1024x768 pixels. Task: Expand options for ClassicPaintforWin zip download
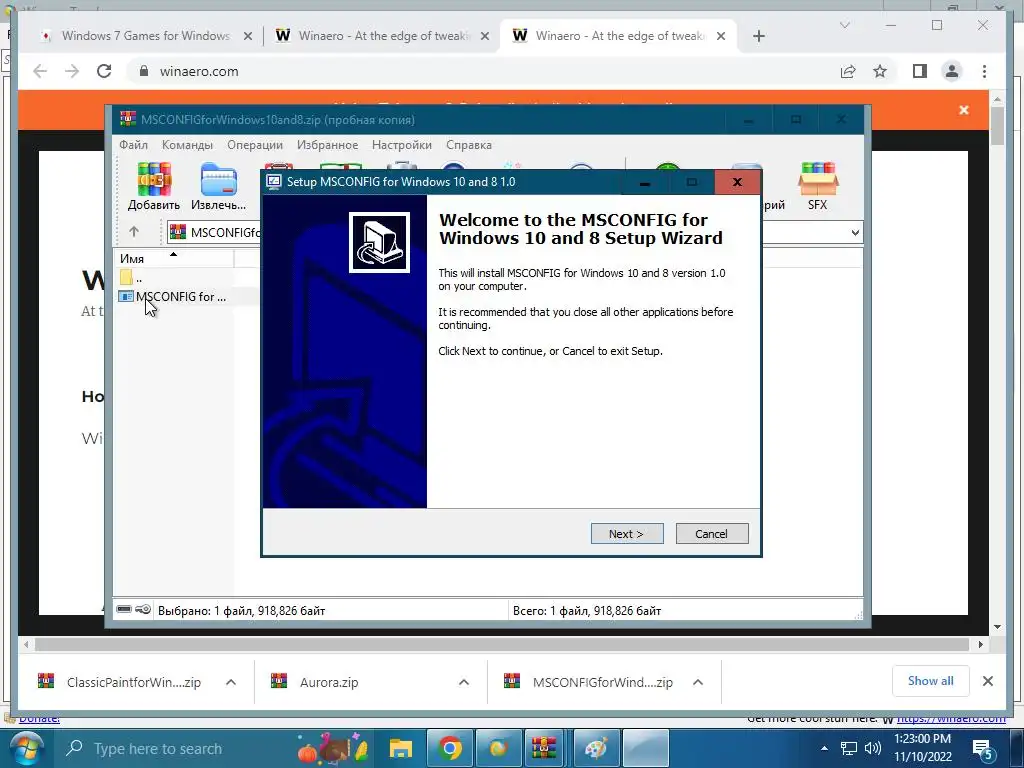click(x=231, y=682)
